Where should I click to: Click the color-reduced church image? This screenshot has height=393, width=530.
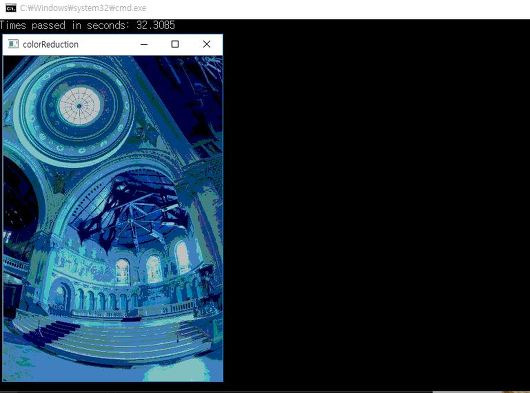pyautogui.click(x=113, y=219)
